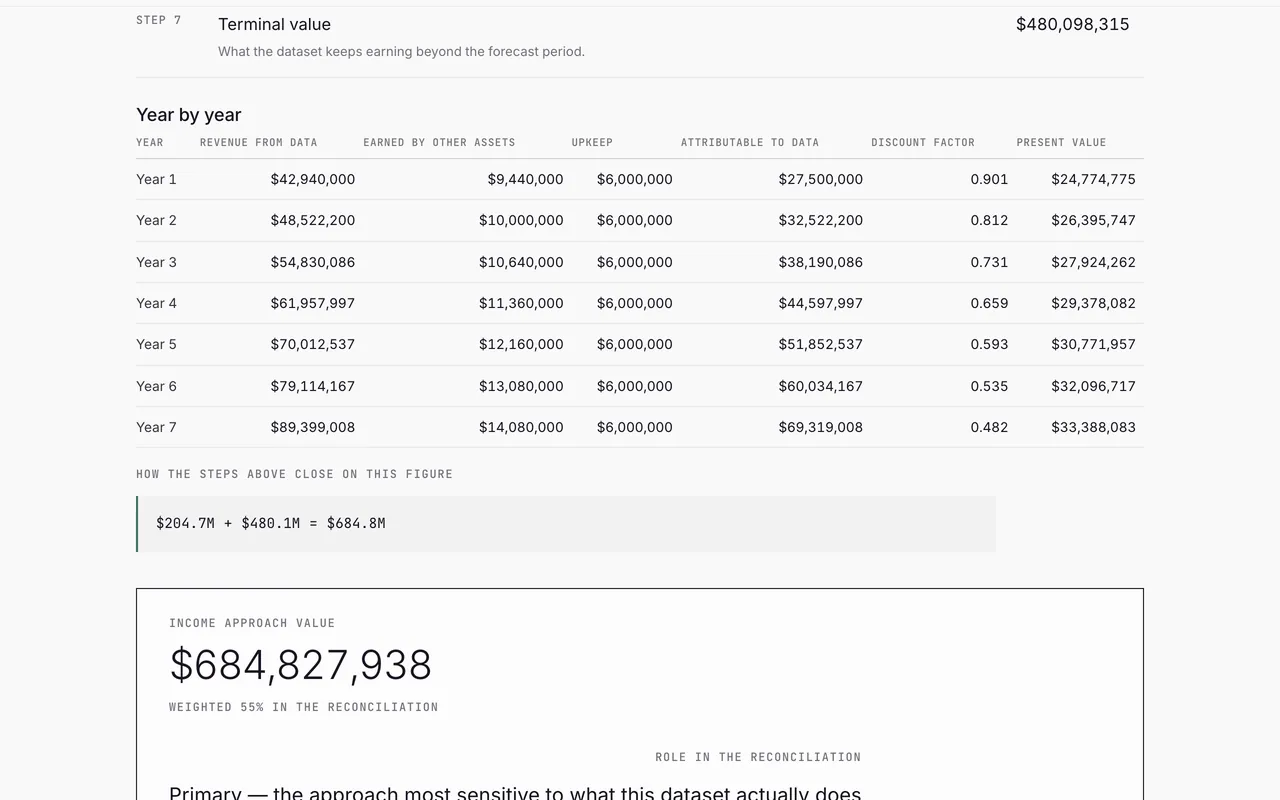Click the STEP 7 label

click(x=159, y=20)
